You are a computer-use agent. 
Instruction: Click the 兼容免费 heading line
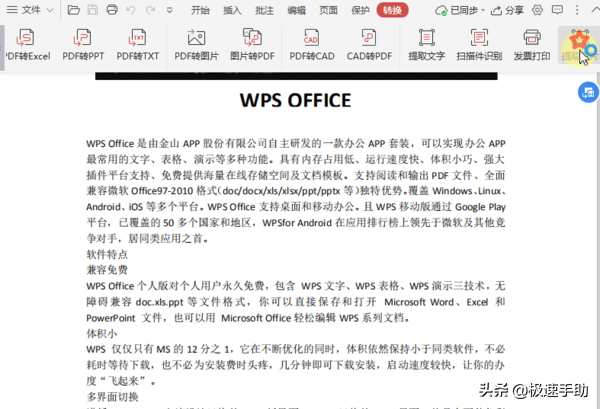107,270
